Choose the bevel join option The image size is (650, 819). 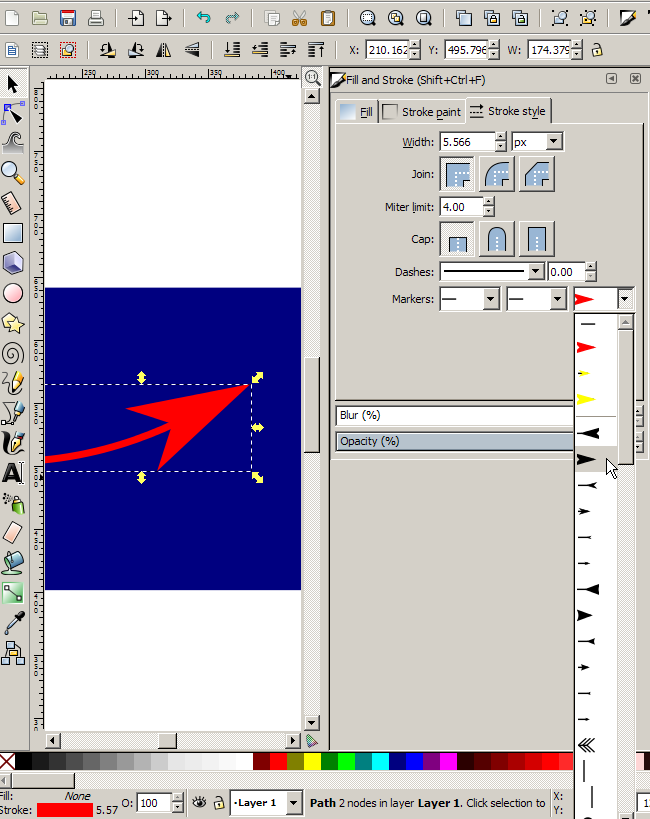coord(537,174)
